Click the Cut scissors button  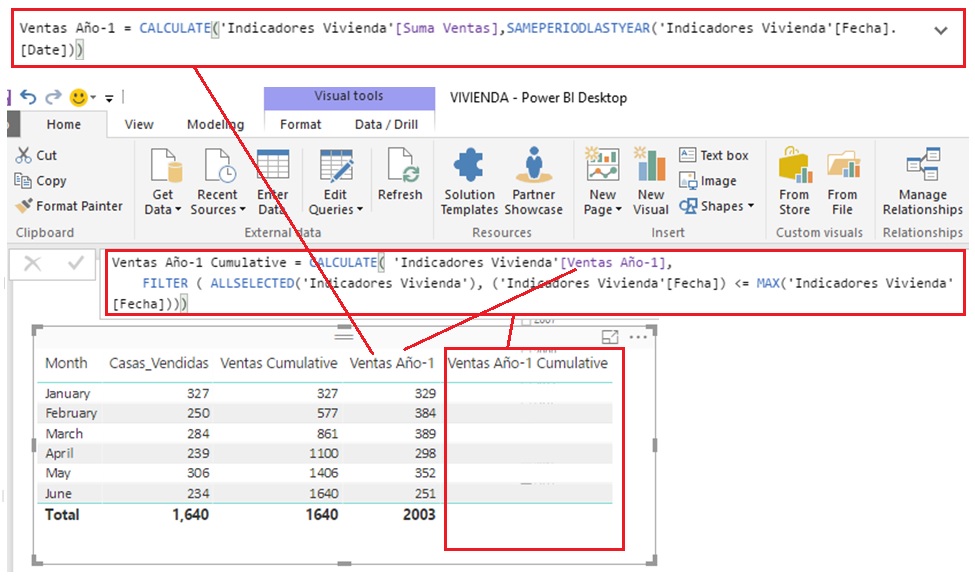[x=36, y=155]
